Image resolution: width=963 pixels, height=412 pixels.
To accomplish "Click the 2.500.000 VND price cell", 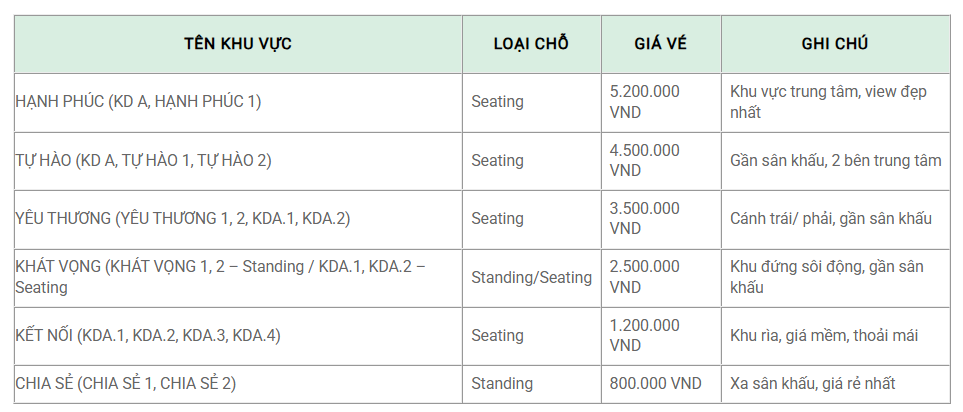I will point(661,278).
